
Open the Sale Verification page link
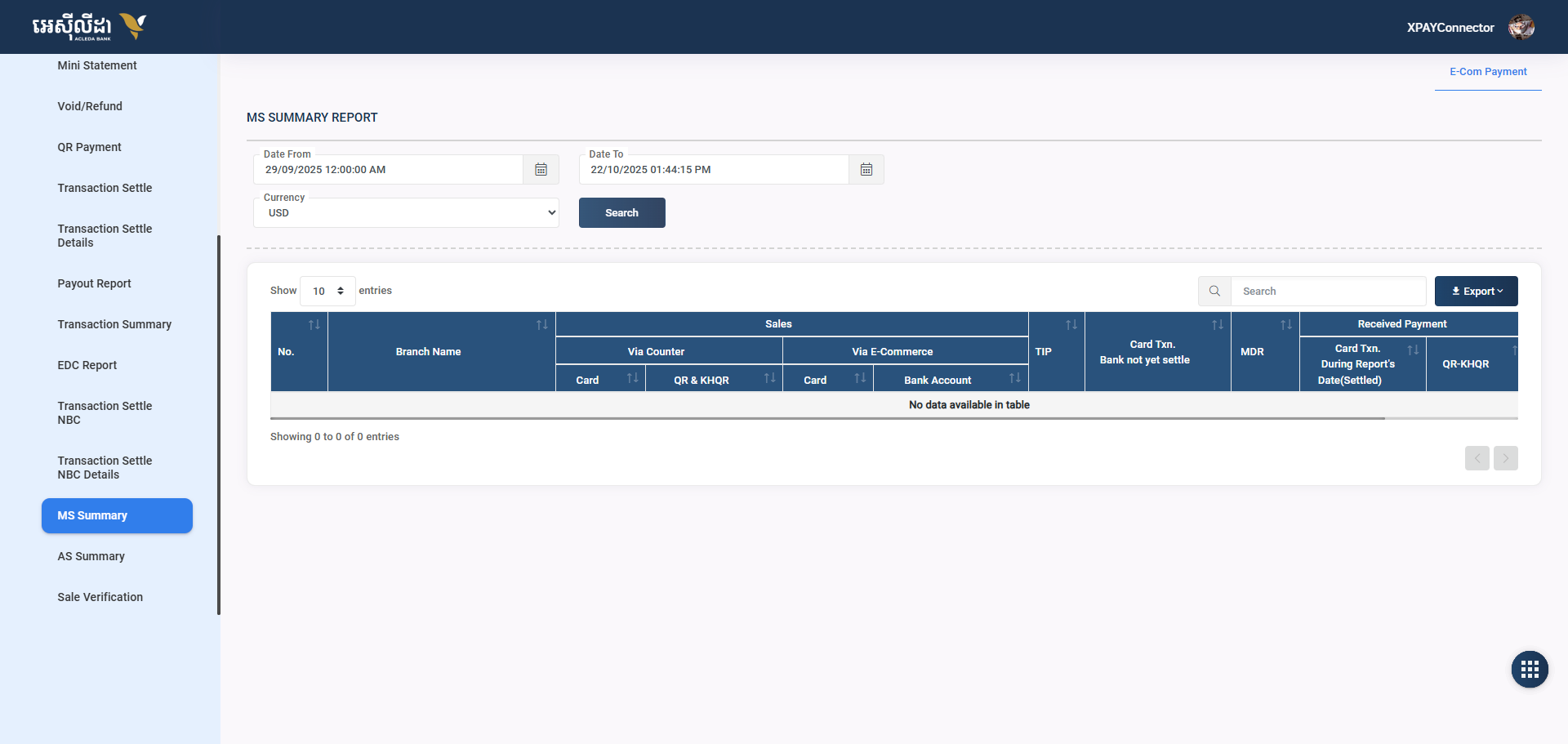100,597
